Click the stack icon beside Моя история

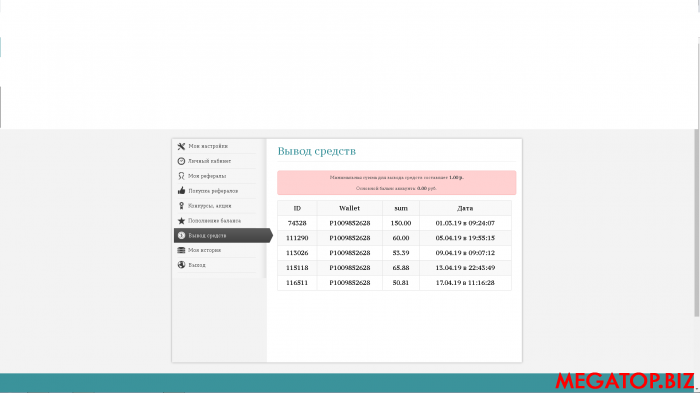point(181,251)
